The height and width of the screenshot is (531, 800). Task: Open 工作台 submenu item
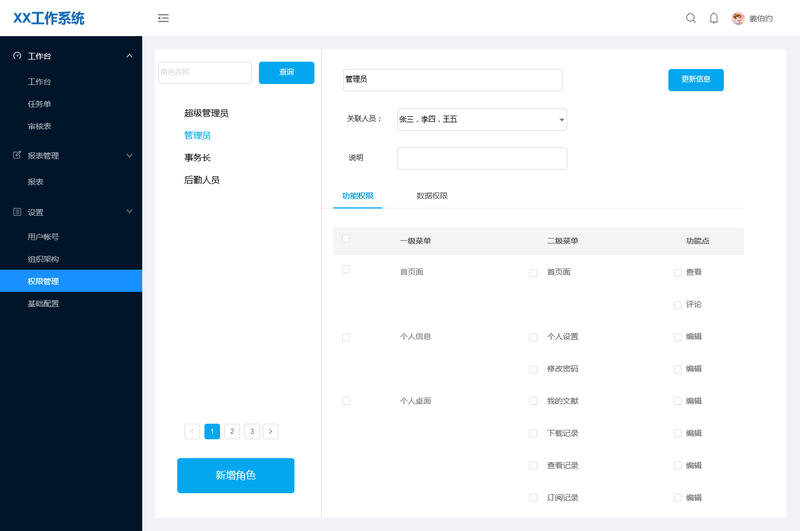pyautogui.click(x=39, y=82)
